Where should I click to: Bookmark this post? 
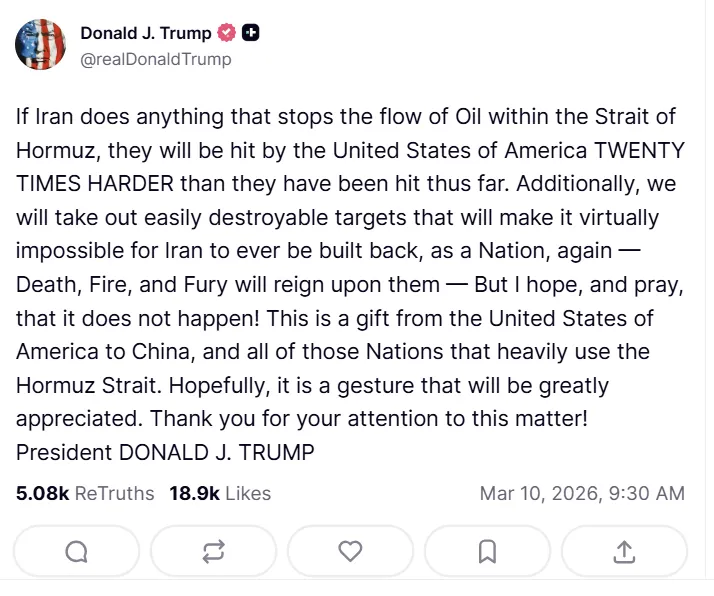pos(487,551)
